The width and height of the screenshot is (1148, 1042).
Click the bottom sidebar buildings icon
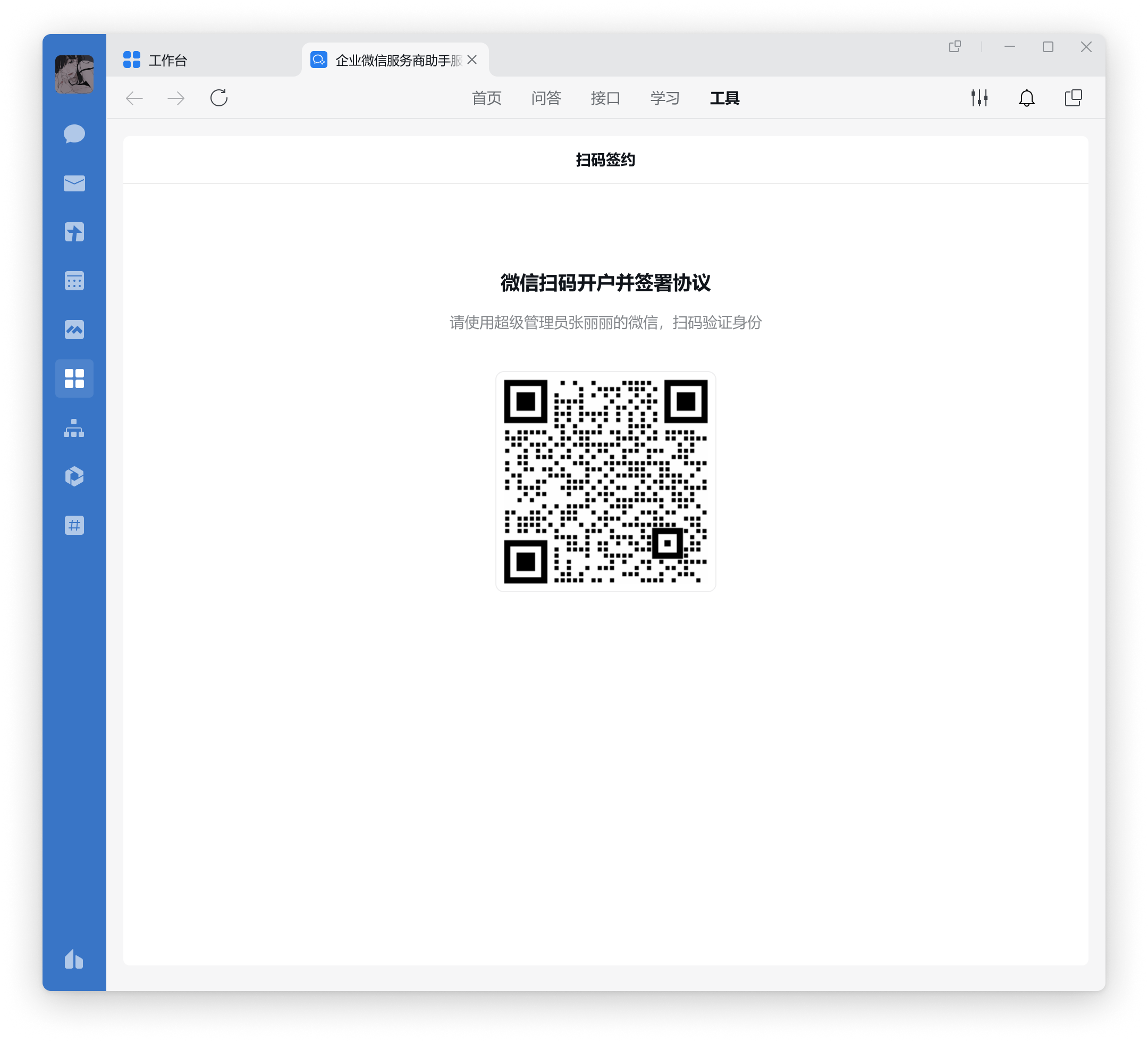[x=74, y=959]
